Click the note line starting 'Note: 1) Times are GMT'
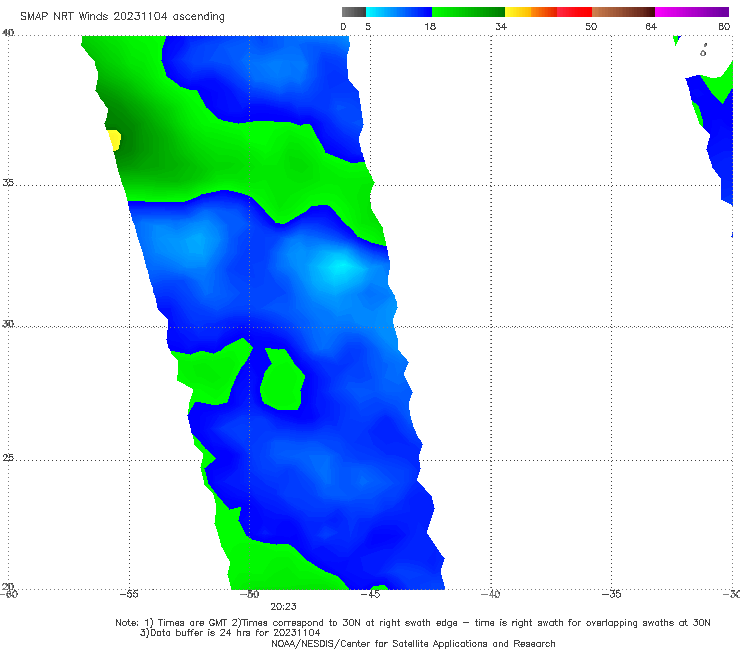This screenshot has height=650, width=740. [x=413, y=623]
